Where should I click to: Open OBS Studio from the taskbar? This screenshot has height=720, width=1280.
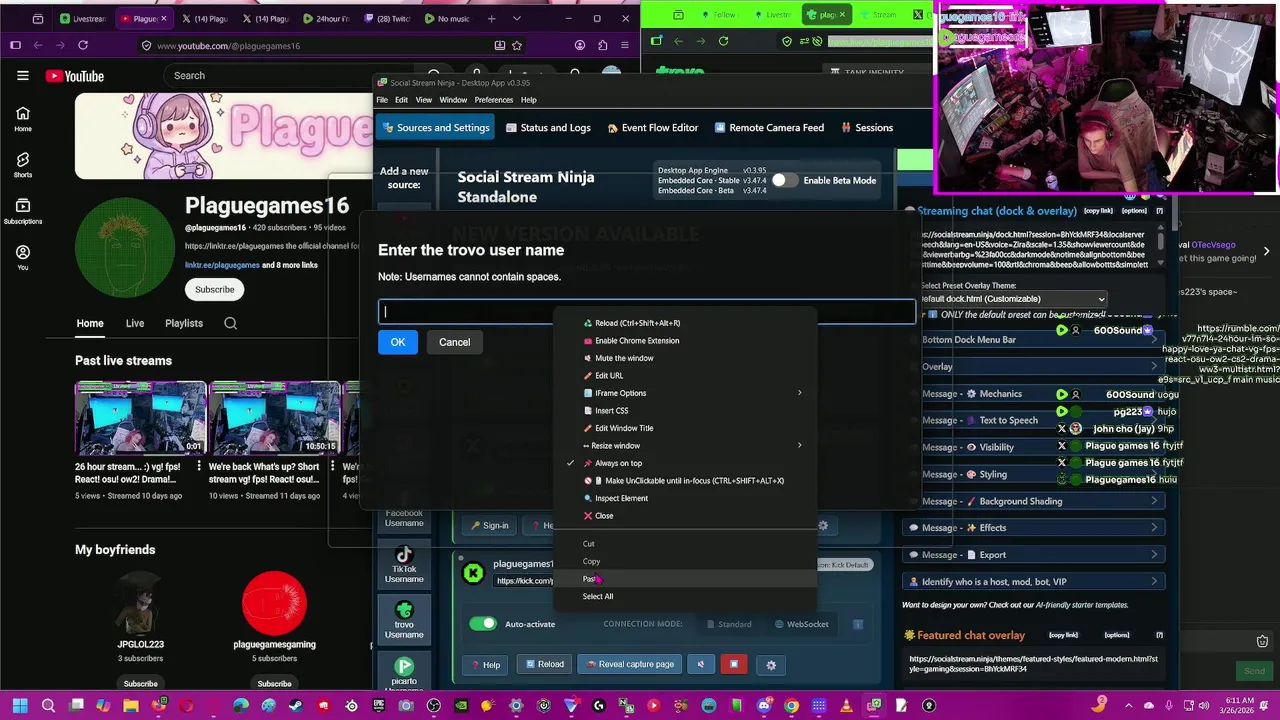click(433, 706)
